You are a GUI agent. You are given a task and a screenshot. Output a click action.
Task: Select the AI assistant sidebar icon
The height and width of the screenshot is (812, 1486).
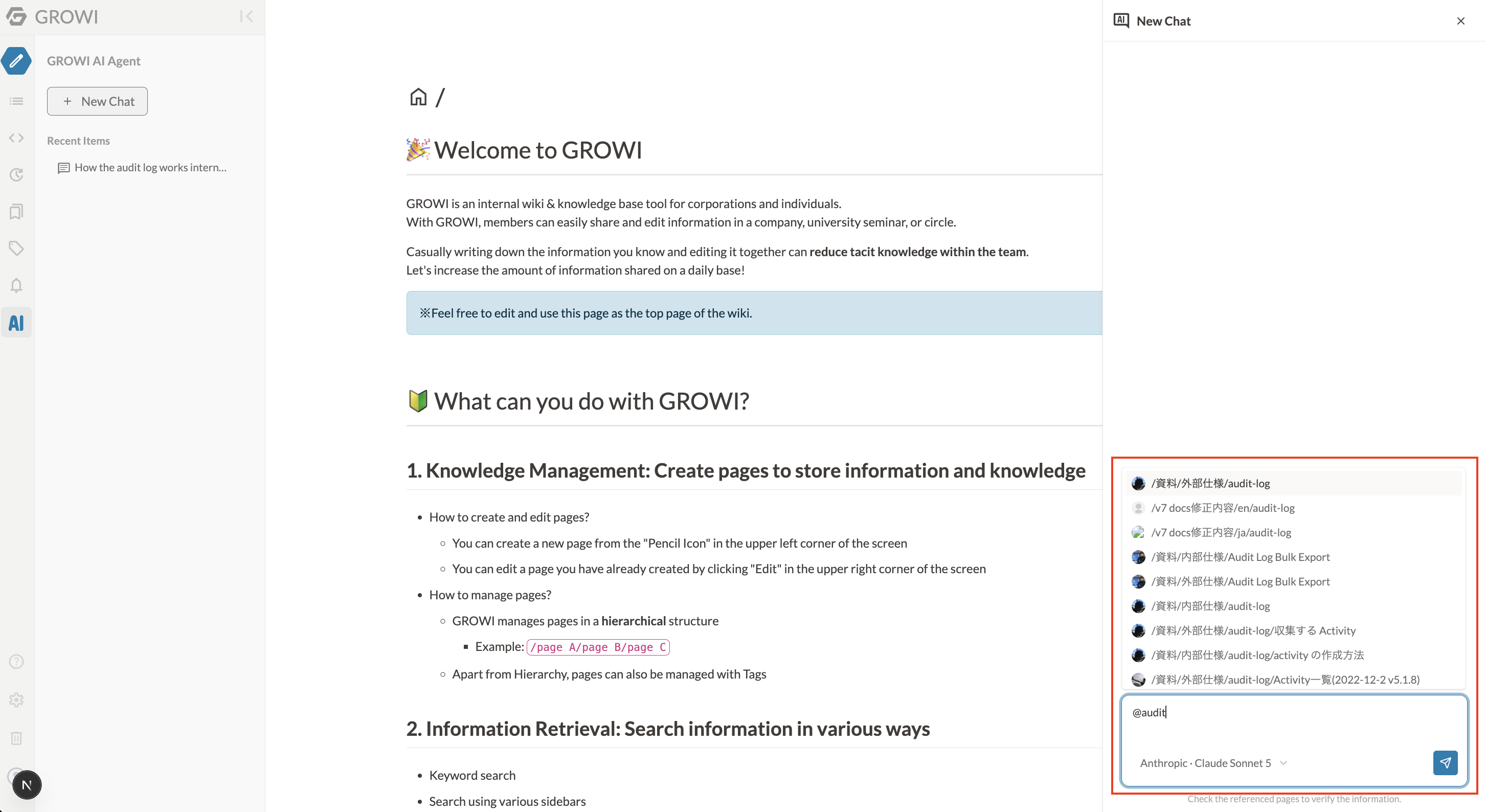click(16, 322)
